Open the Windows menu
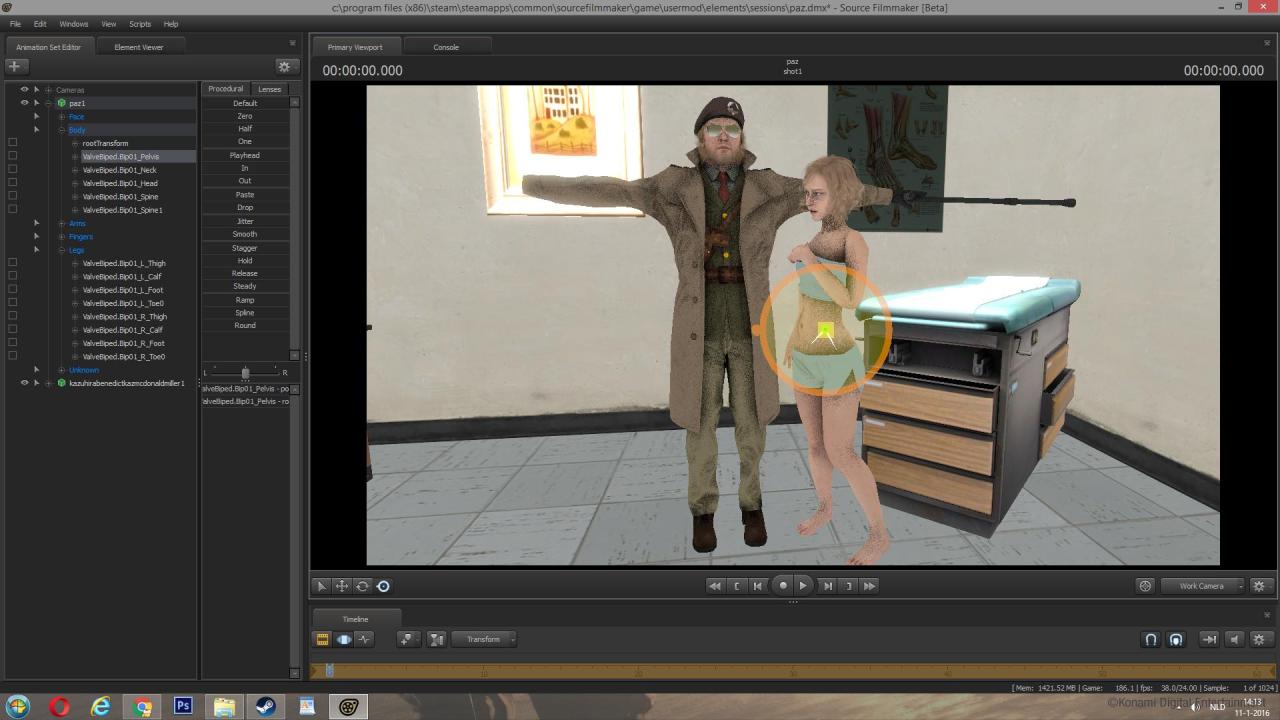 tap(74, 24)
